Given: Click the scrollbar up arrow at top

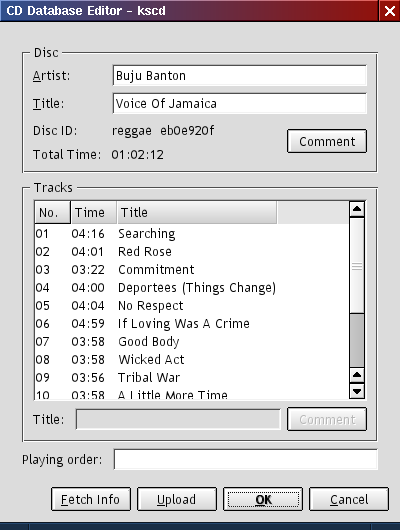Looking at the screenshot, I should [x=357, y=209].
